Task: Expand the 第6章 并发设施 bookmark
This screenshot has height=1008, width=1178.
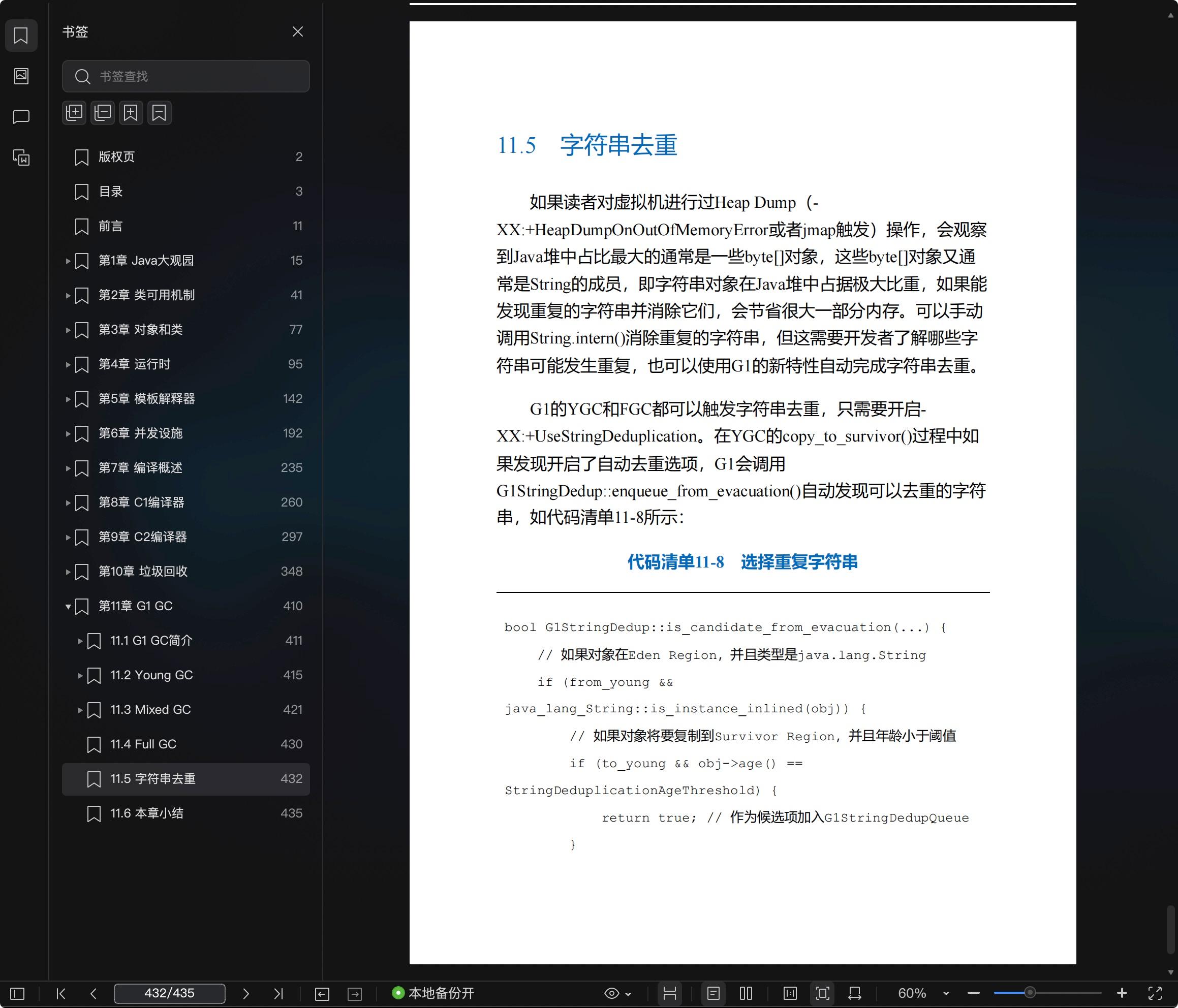Action: [x=68, y=434]
